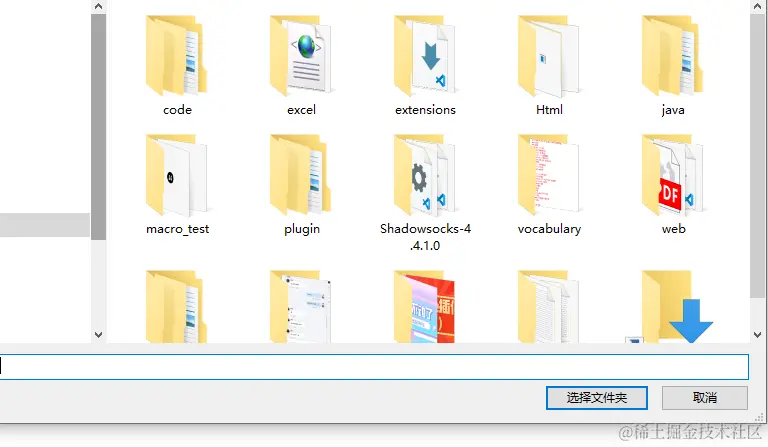The height and width of the screenshot is (447, 768).
Task: Click the 'vocabulary' folder name label
Action: coord(549,229)
